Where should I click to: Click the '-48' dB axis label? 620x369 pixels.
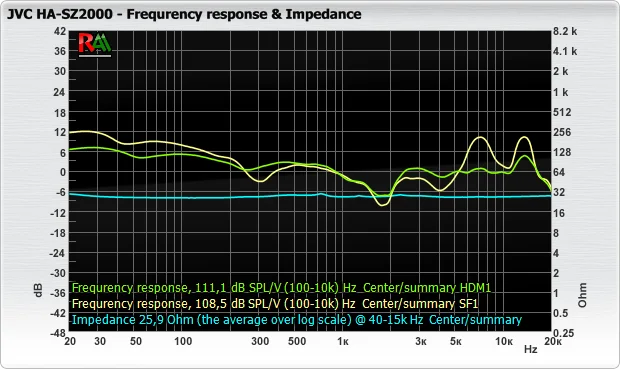(x=58, y=333)
